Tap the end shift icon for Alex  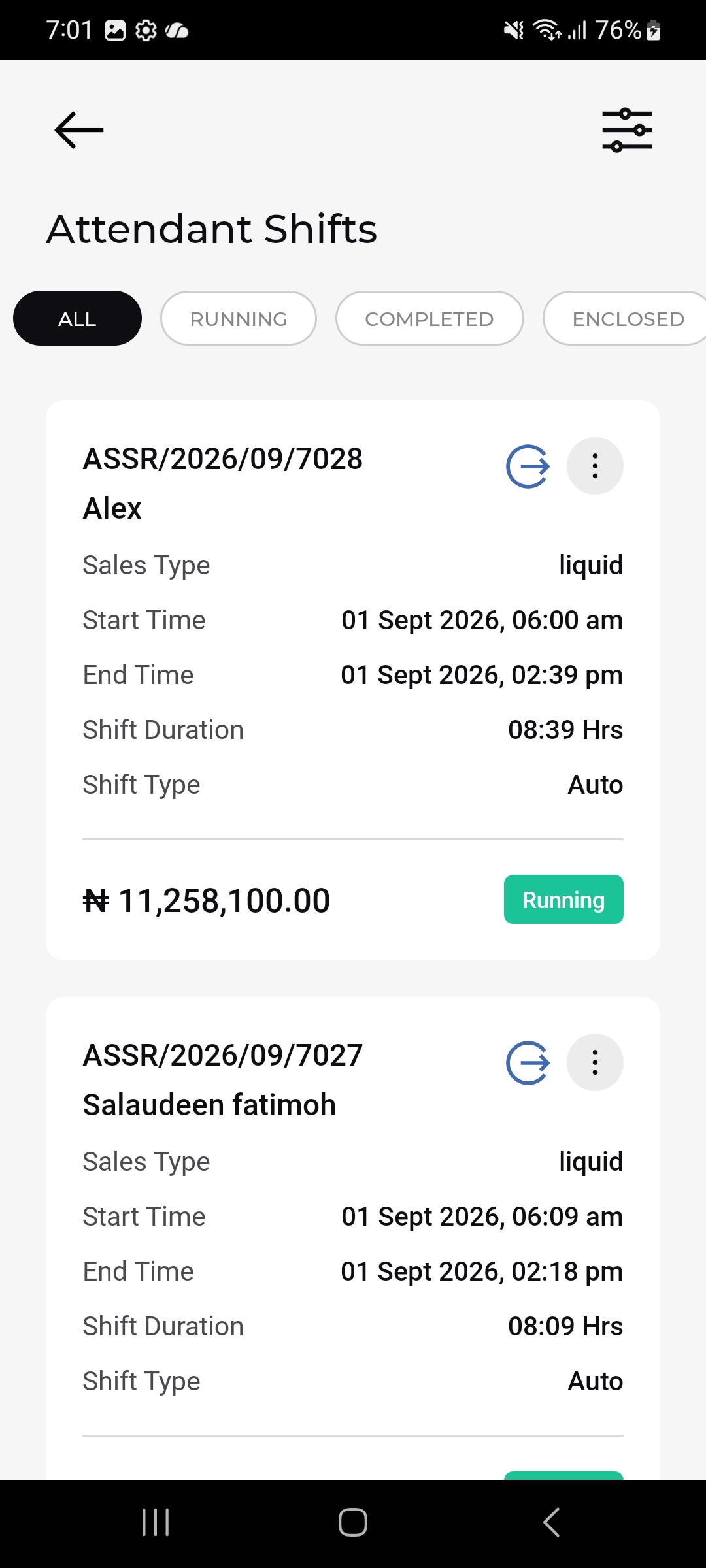528,466
